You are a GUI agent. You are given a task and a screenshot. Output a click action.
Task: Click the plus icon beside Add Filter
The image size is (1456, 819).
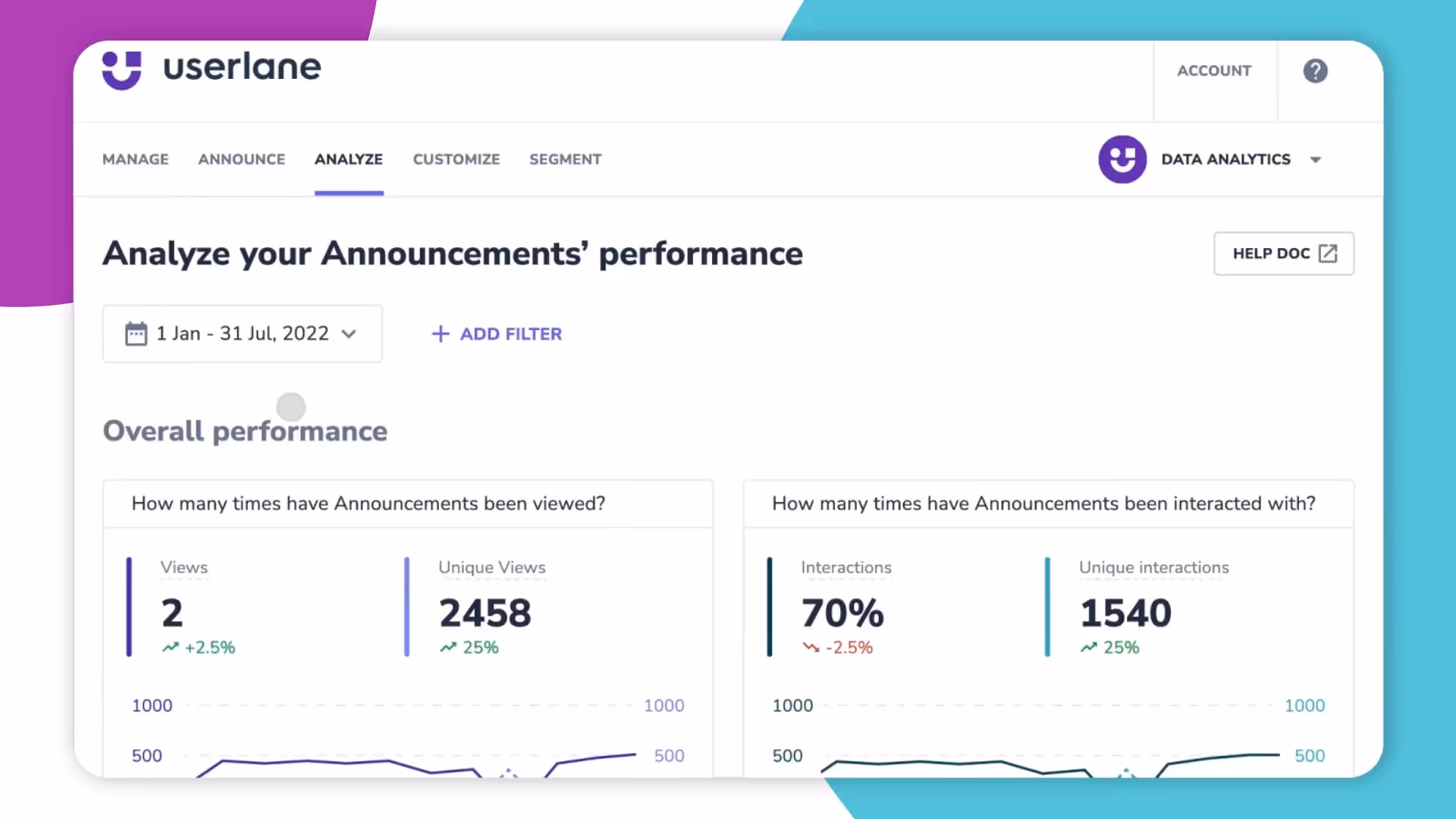click(x=441, y=334)
